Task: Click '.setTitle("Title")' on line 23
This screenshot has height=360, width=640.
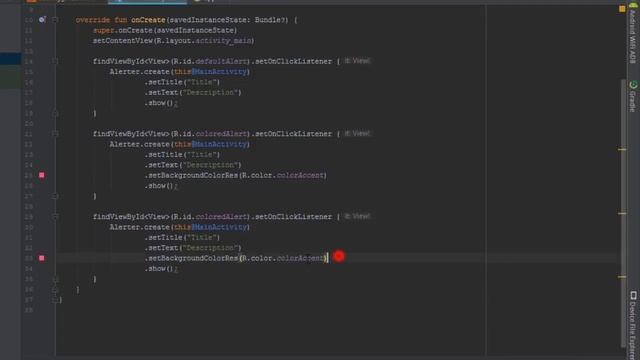Action: 182,155
